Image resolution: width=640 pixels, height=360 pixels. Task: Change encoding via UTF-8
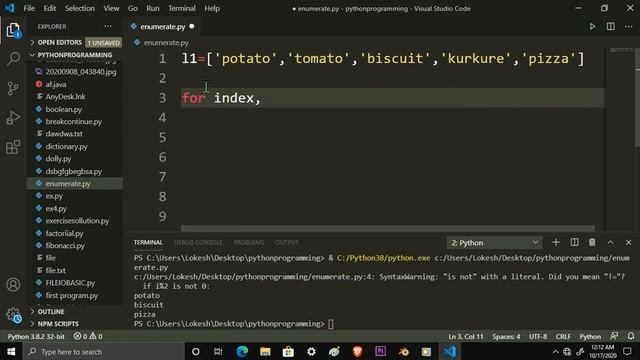538,336
